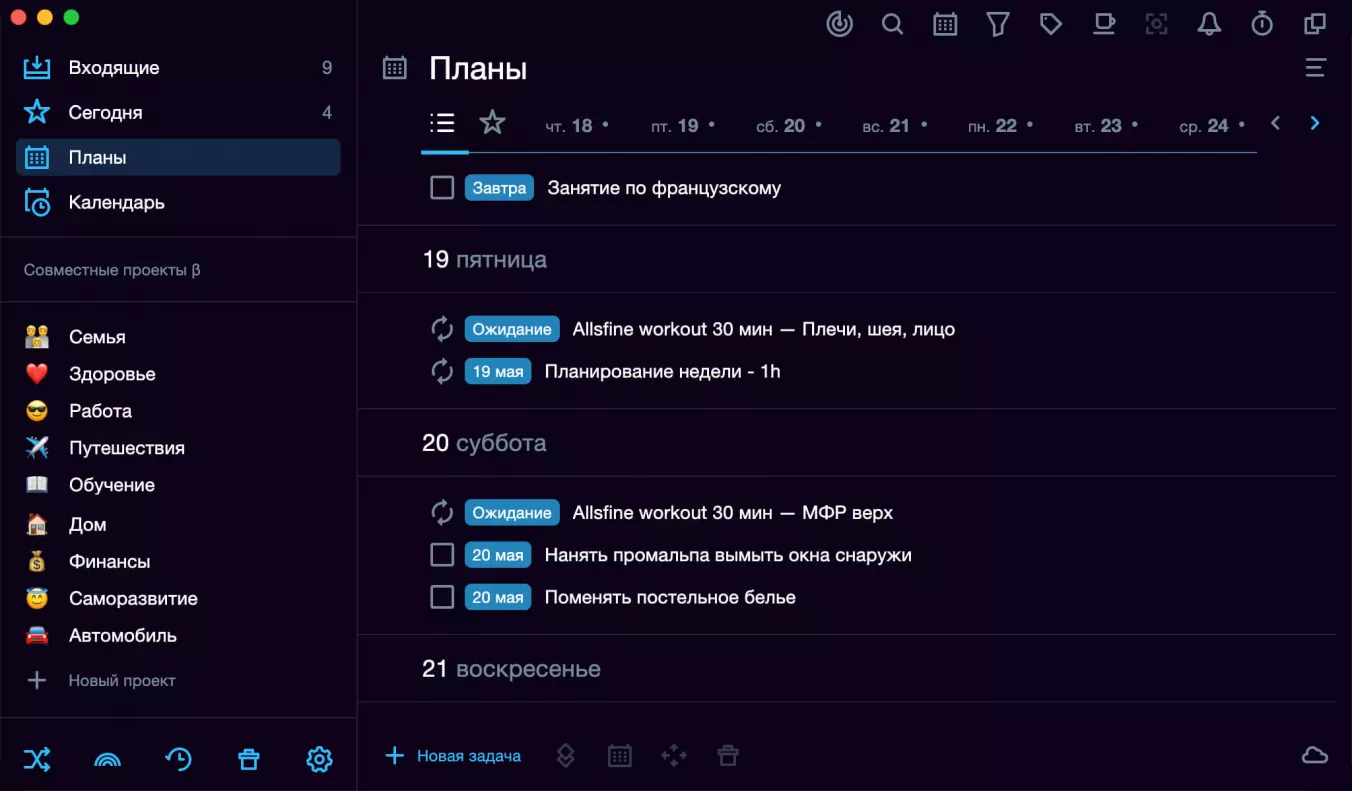Select the ср. 24 day tab

click(x=1213, y=126)
